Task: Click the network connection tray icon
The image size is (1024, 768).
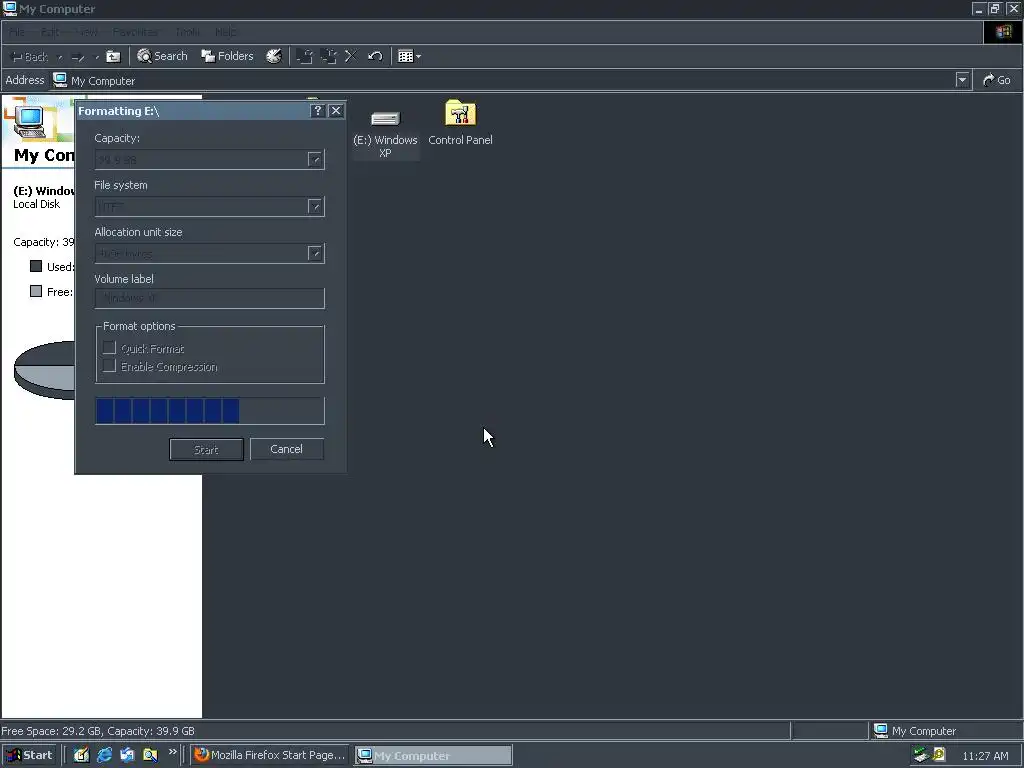Action: coord(921,755)
